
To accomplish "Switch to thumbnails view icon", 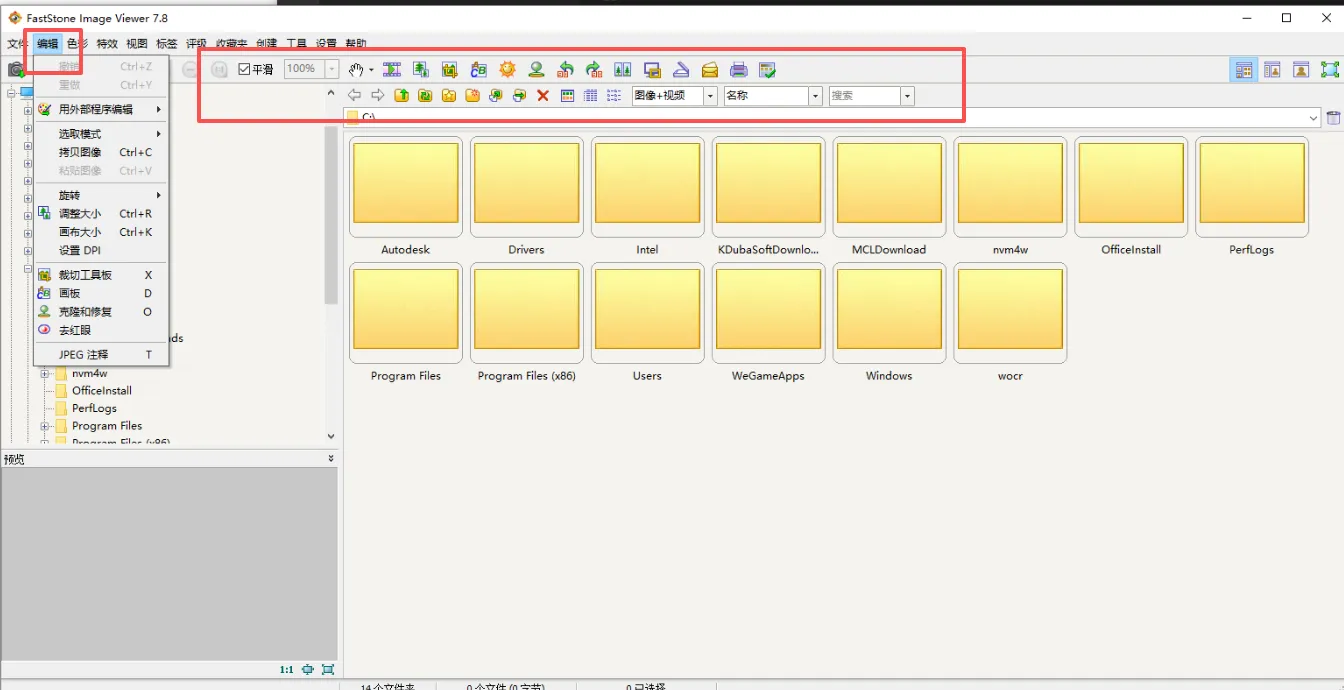I will pos(567,96).
